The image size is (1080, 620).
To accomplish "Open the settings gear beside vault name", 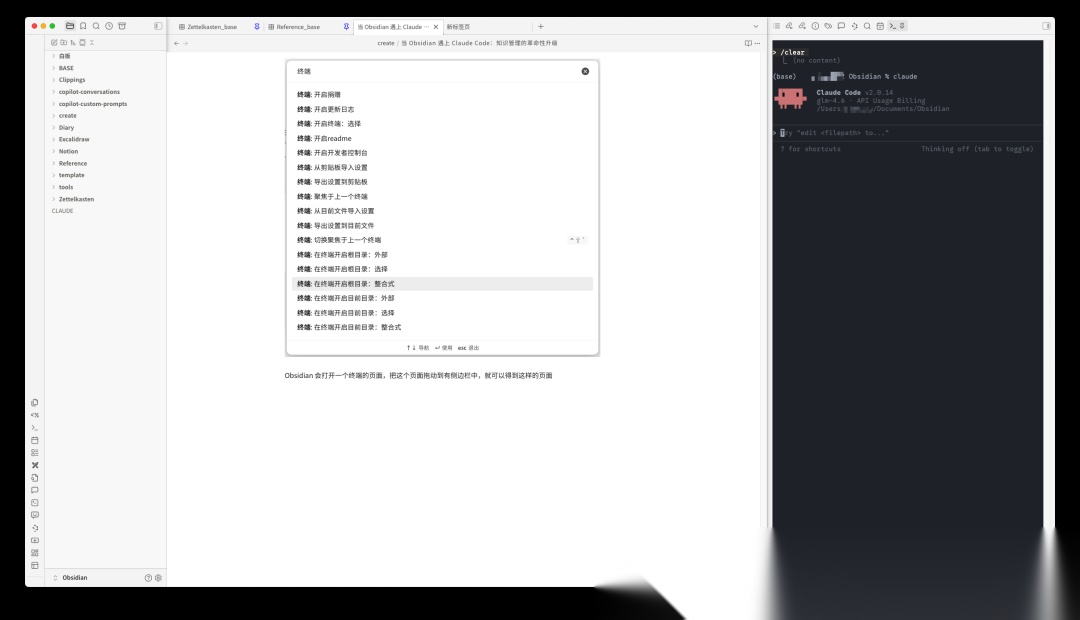I will [158, 578].
